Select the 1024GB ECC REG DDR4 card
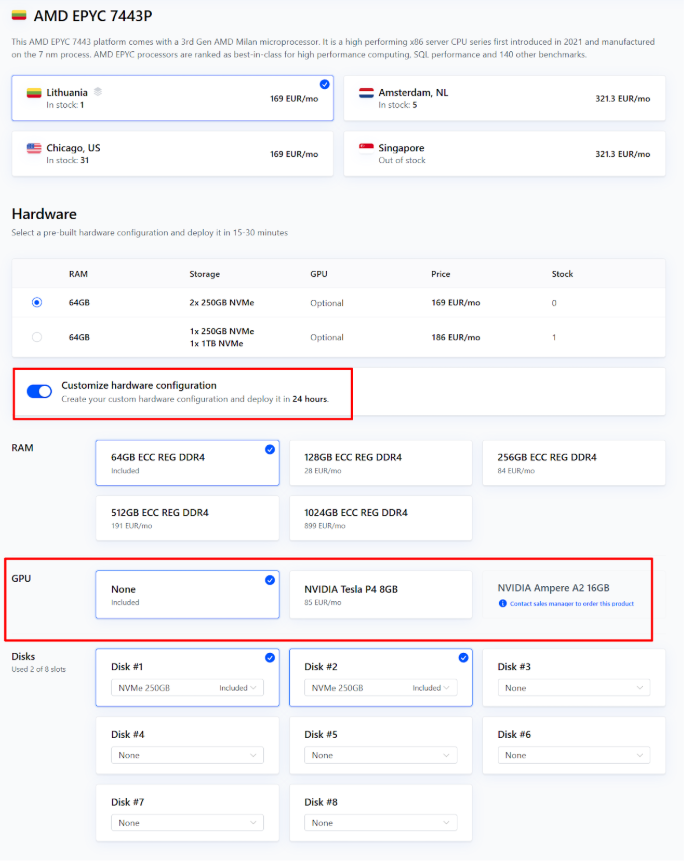Viewport: 685px width, 866px height. [x=380, y=518]
